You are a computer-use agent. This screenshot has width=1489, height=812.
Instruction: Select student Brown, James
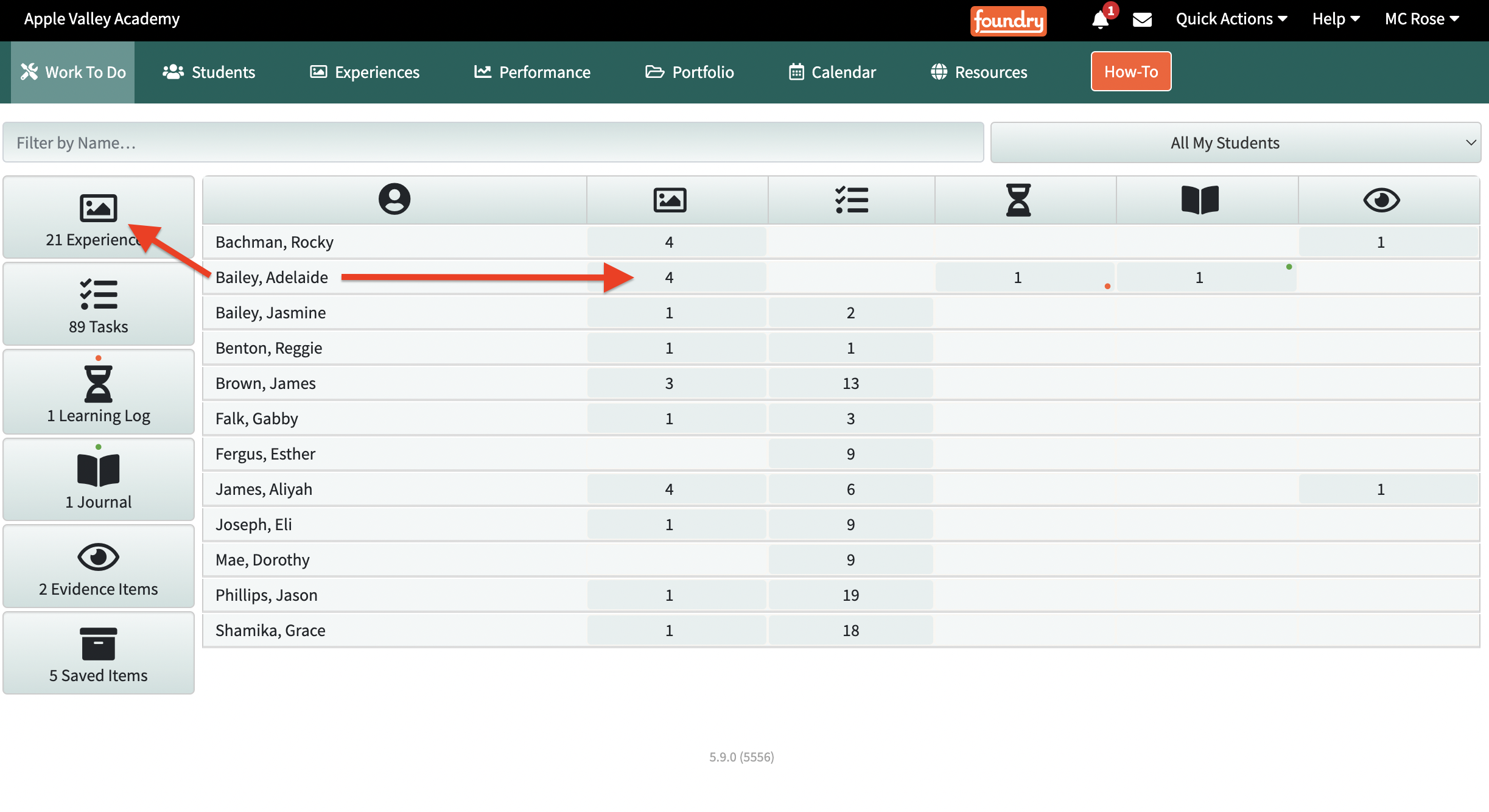265,383
